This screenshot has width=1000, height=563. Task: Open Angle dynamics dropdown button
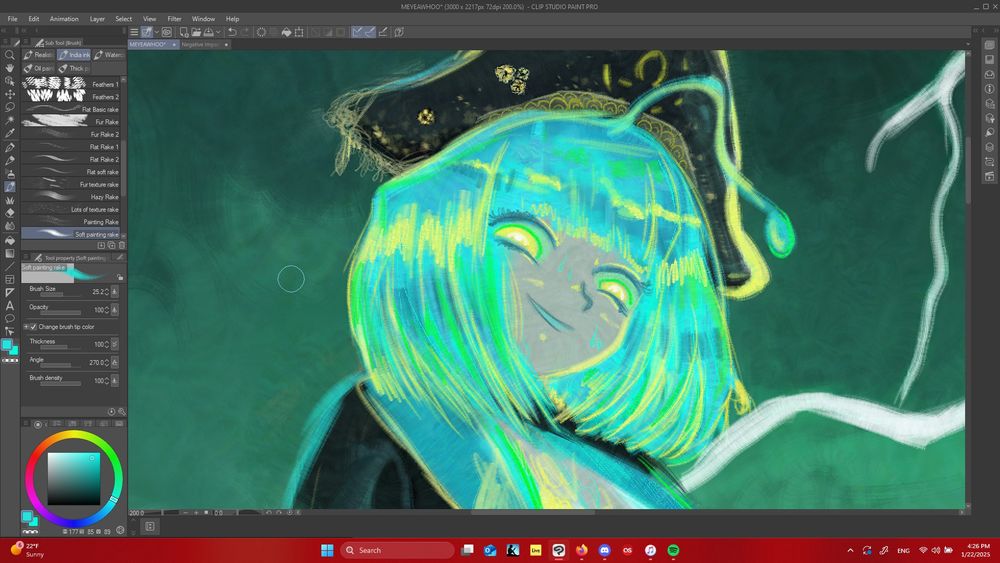(115, 362)
